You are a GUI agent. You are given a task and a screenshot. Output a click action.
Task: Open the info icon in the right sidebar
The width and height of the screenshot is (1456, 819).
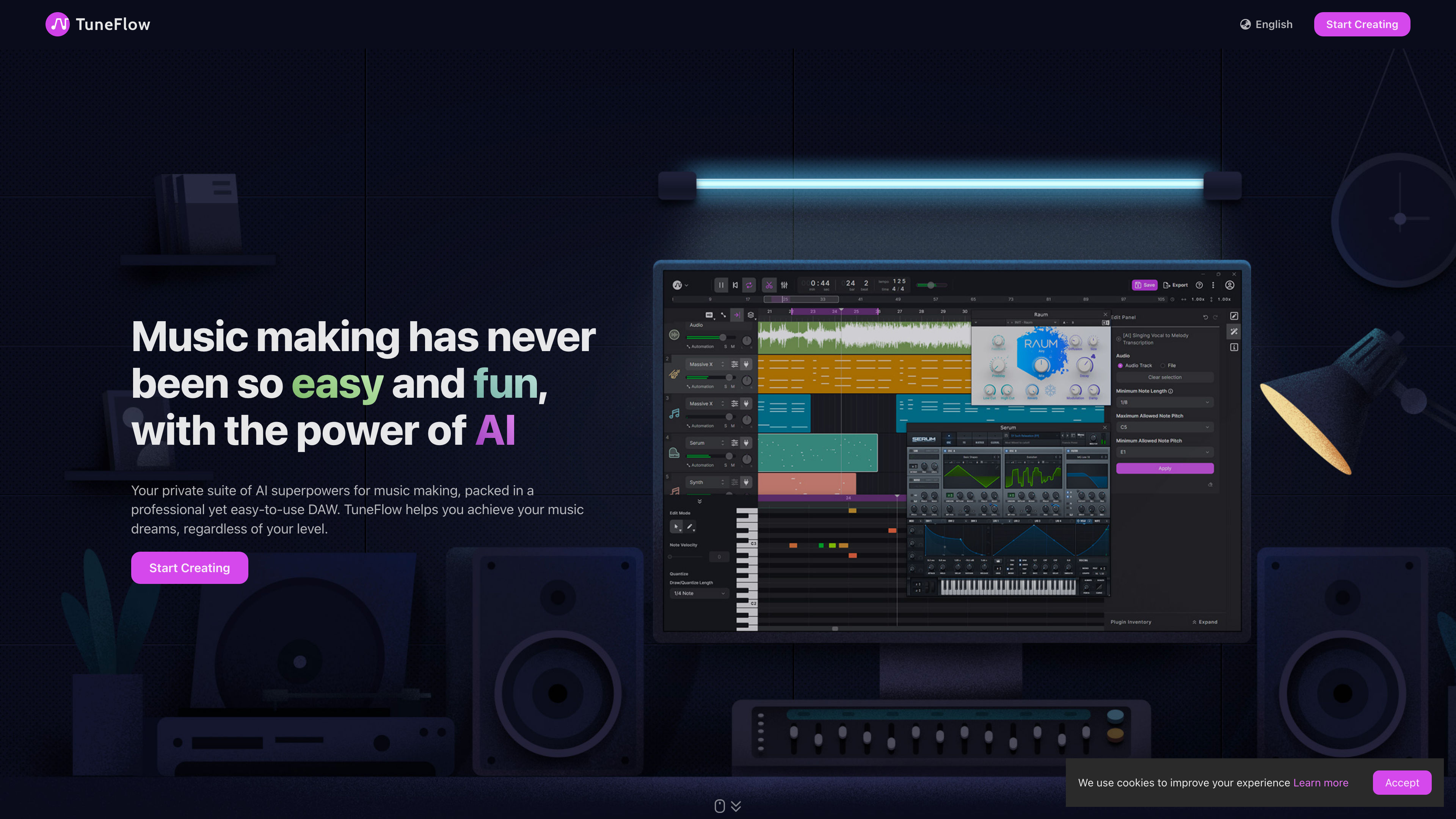coord(1234,347)
